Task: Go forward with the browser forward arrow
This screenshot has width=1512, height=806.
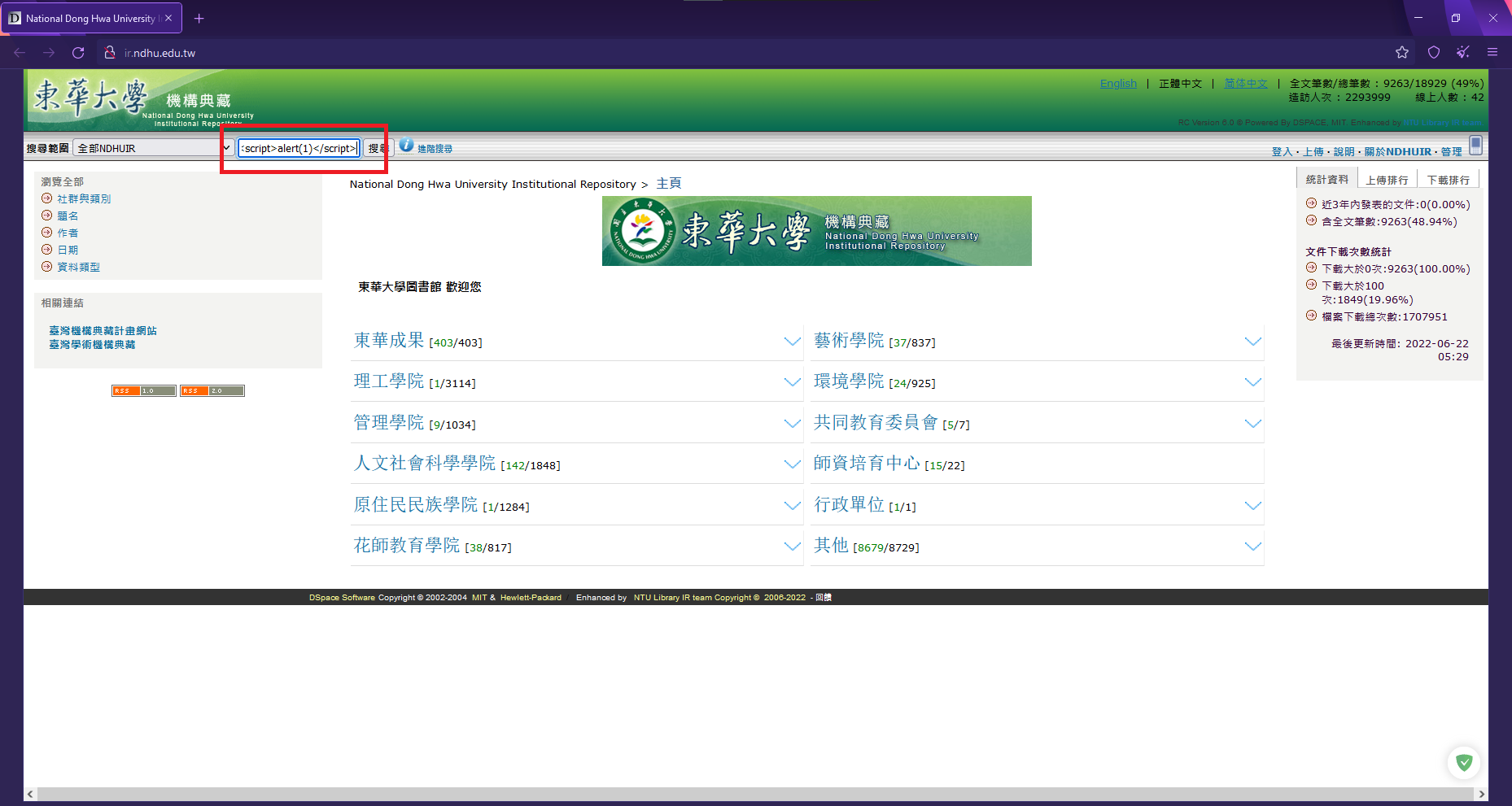Action: pyautogui.click(x=49, y=53)
